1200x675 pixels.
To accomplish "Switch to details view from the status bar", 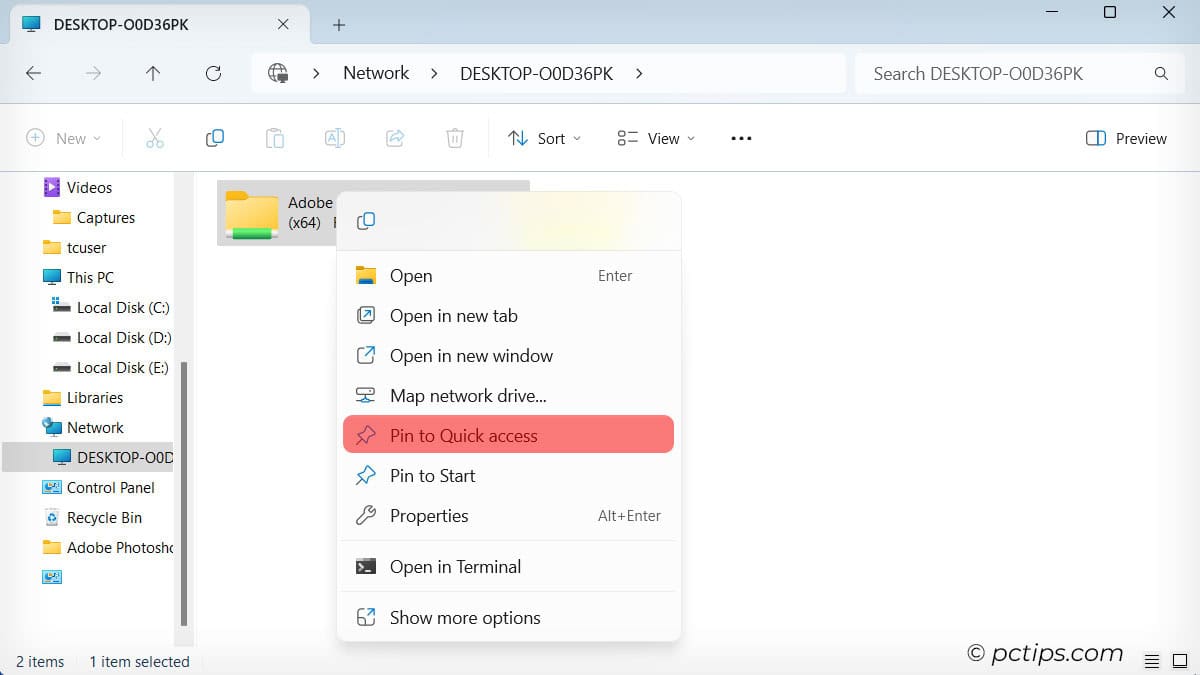I will tap(1151, 661).
